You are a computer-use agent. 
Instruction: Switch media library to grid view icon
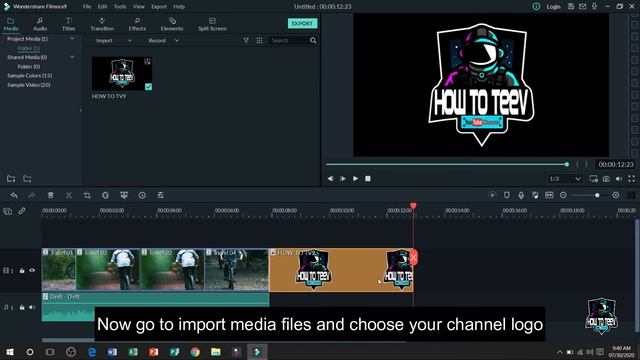click(x=259, y=40)
